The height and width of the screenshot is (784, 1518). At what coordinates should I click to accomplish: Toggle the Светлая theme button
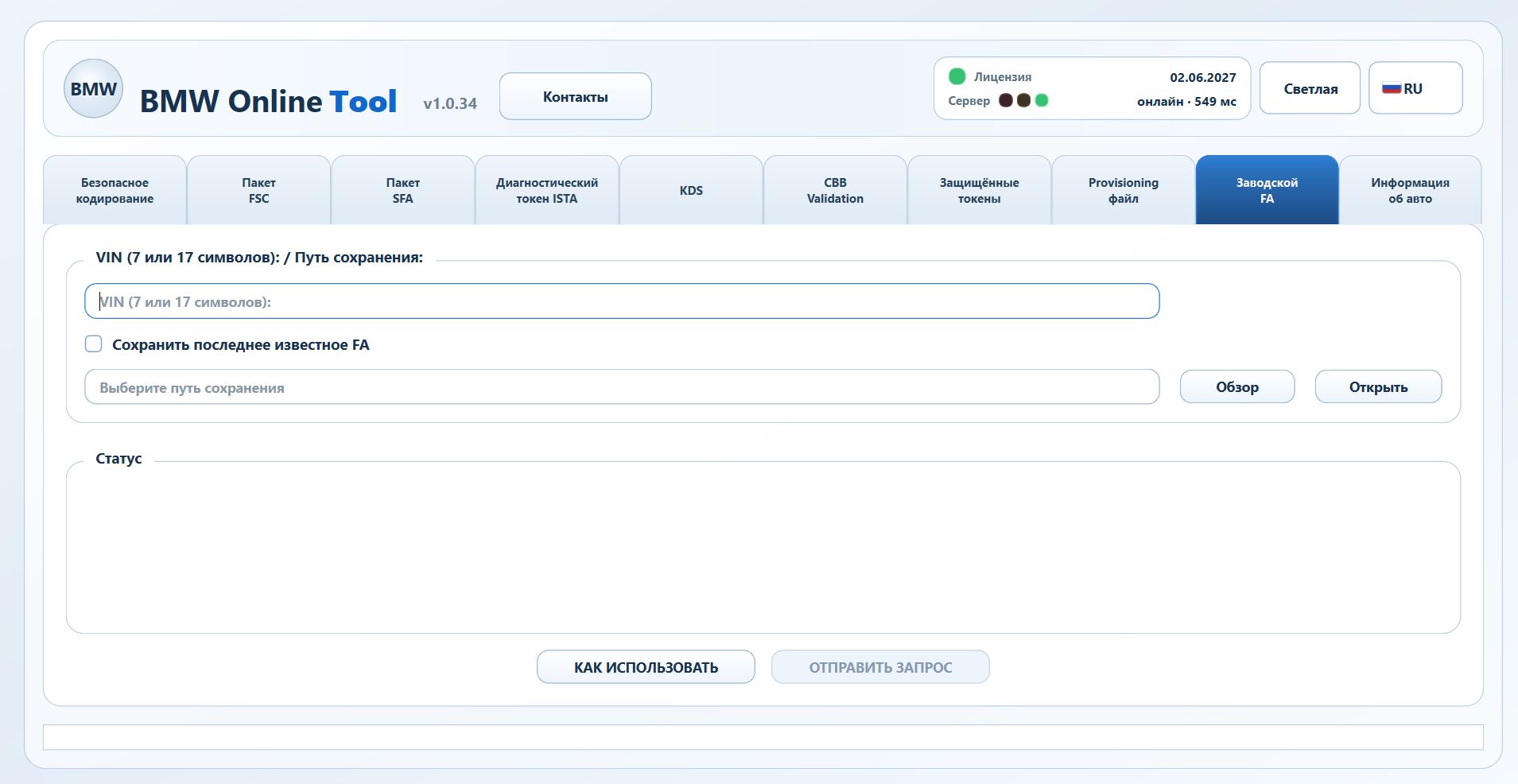coord(1310,88)
